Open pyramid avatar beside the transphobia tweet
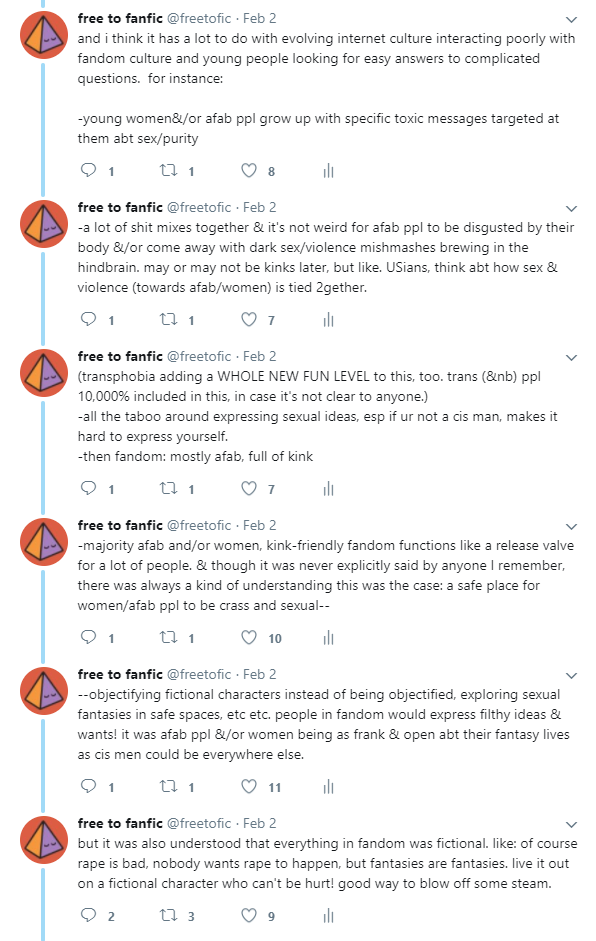Image resolution: width=596 pixels, height=941 pixels. (x=44, y=372)
